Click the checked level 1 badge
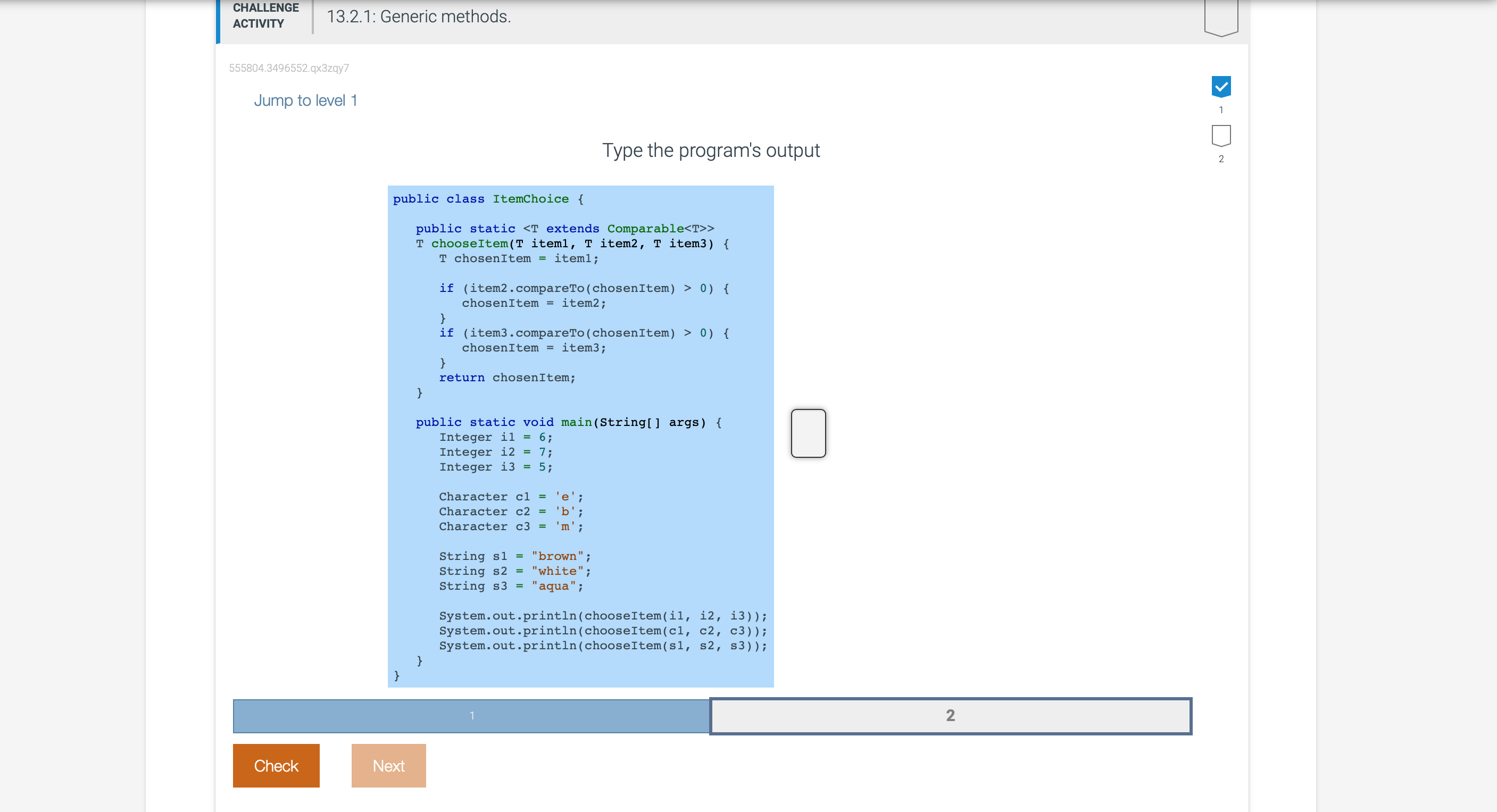The width and height of the screenshot is (1497, 812). [x=1221, y=87]
